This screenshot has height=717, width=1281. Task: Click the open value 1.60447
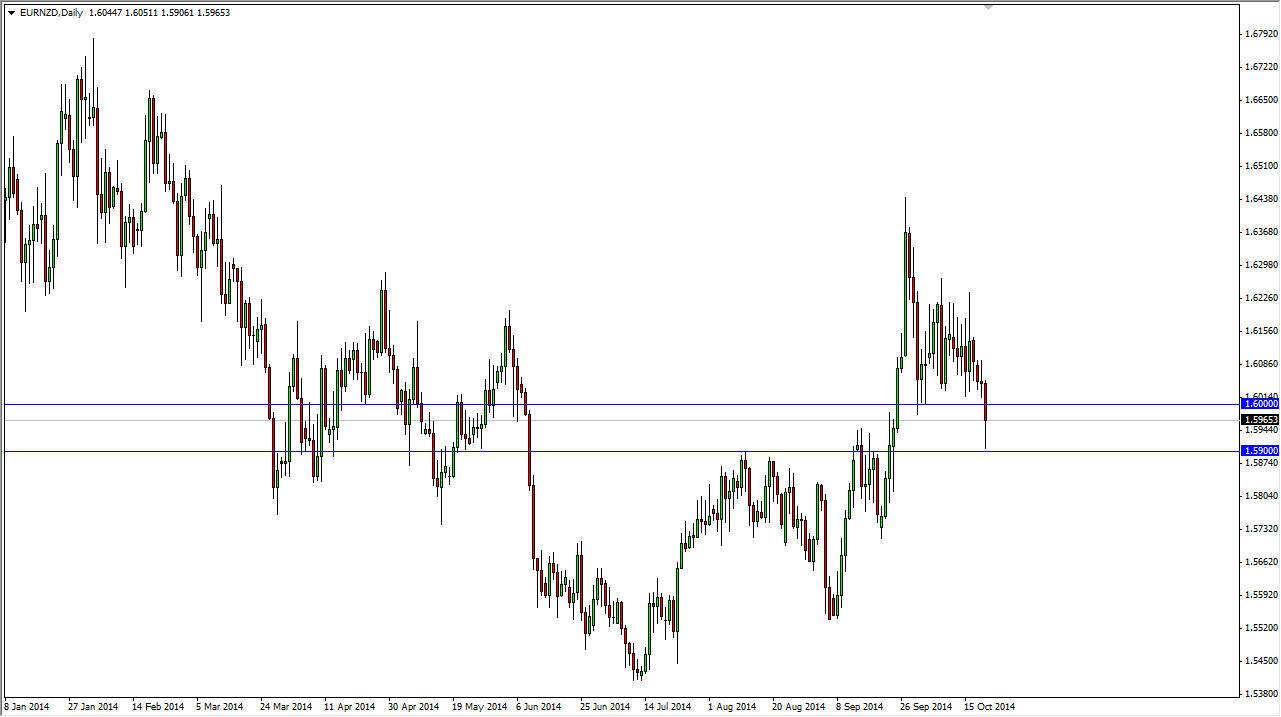pos(105,12)
